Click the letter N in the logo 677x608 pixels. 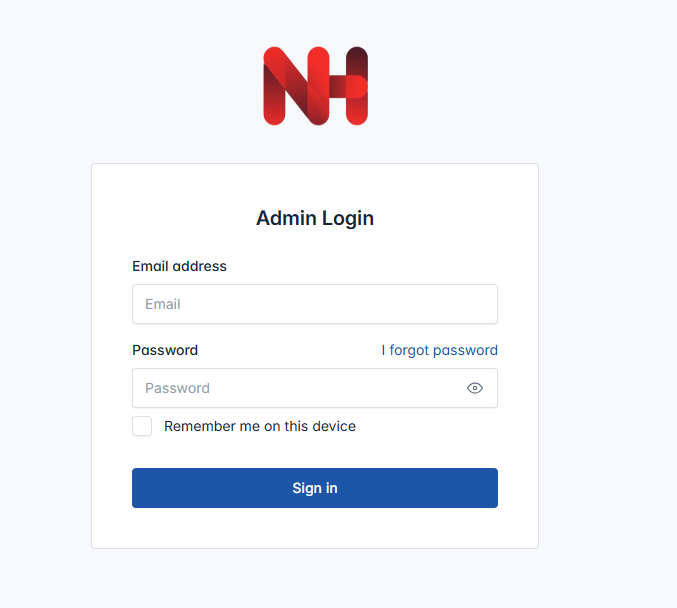pos(296,86)
